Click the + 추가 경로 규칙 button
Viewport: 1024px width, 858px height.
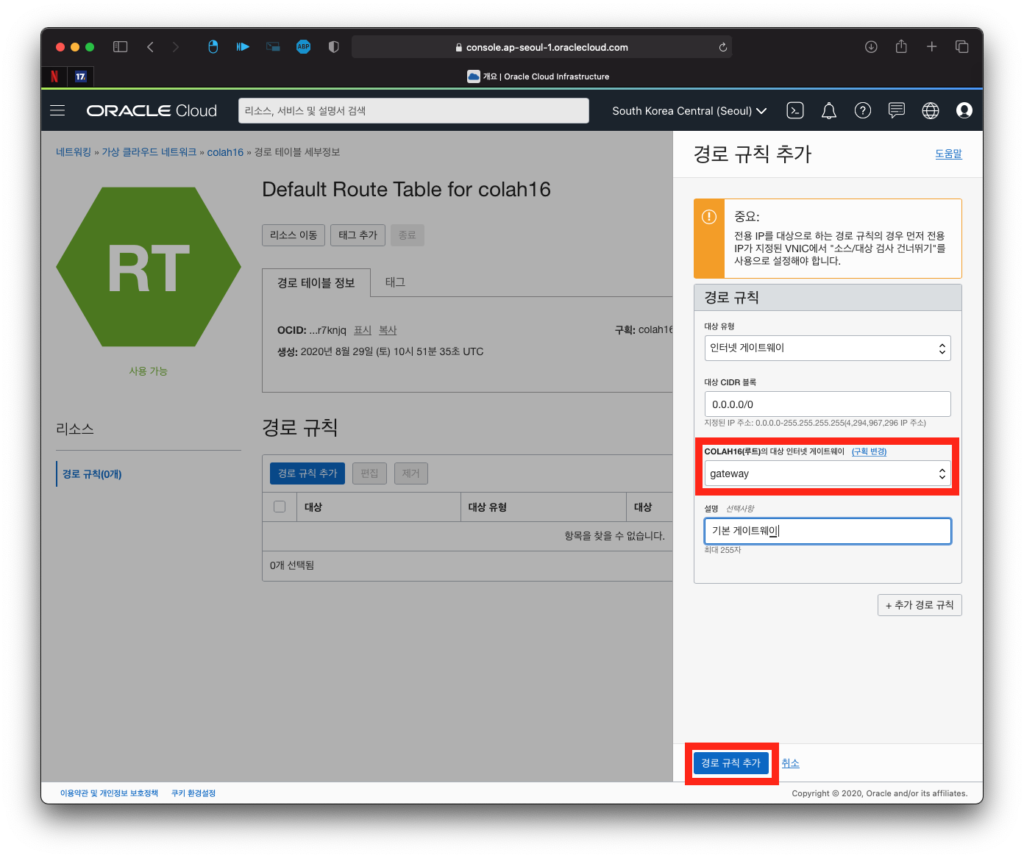point(919,605)
